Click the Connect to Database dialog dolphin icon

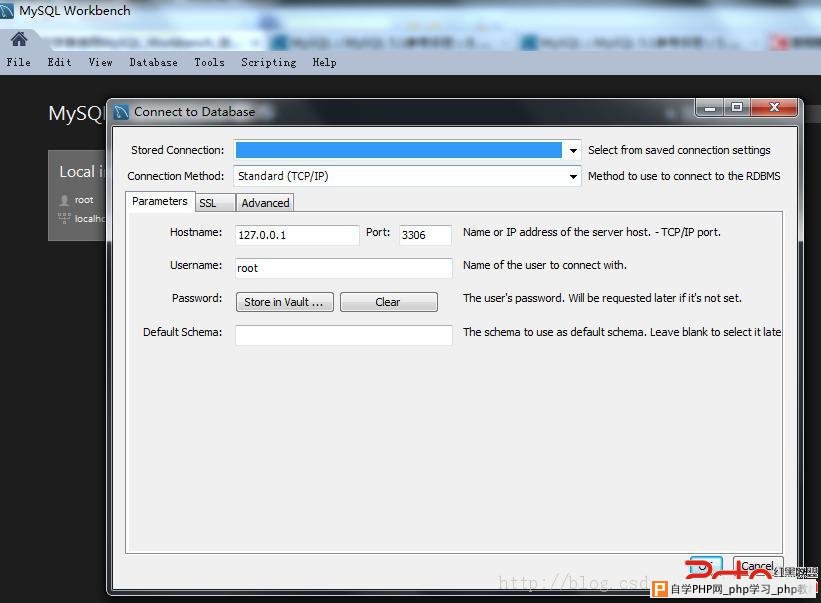(121, 112)
